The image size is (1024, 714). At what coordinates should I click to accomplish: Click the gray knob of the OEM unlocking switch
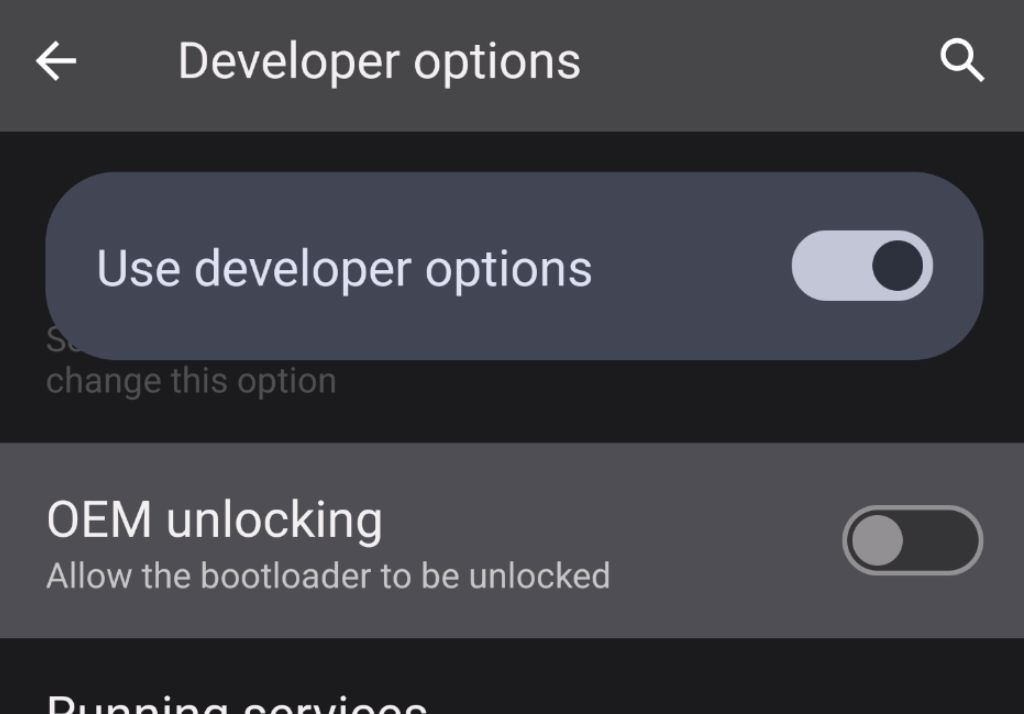click(877, 541)
